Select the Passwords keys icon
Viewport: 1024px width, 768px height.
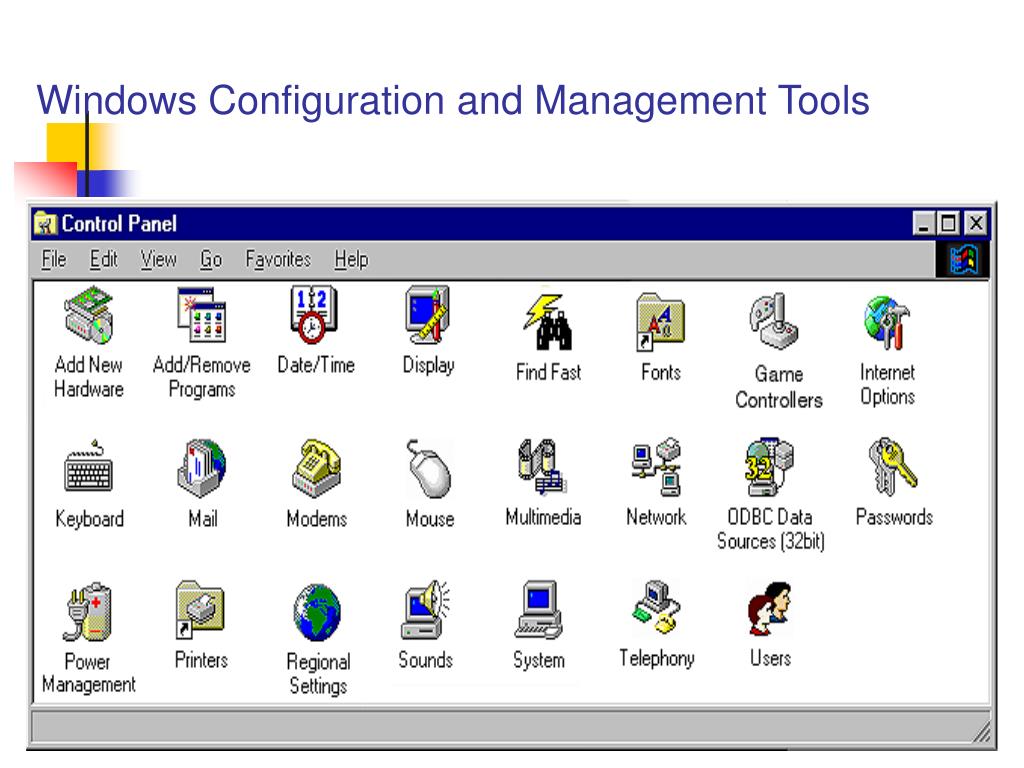893,468
